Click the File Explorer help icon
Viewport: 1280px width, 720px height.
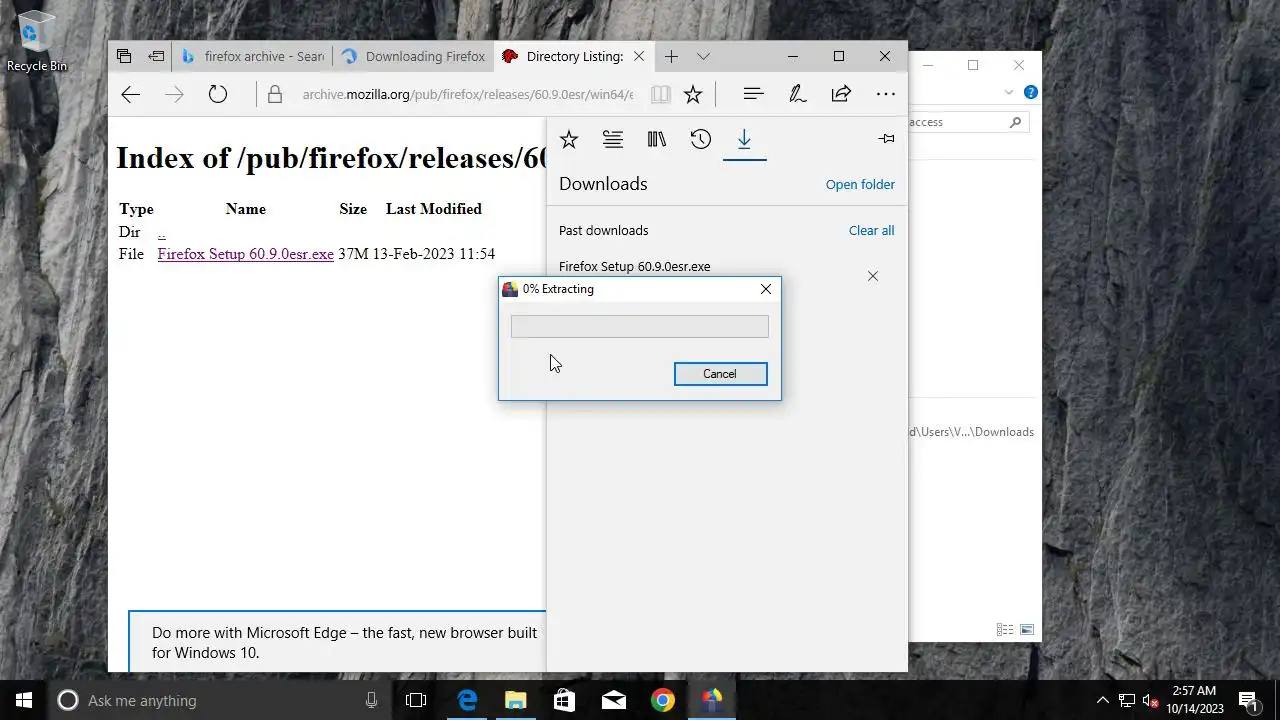pyautogui.click(x=1030, y=92)
